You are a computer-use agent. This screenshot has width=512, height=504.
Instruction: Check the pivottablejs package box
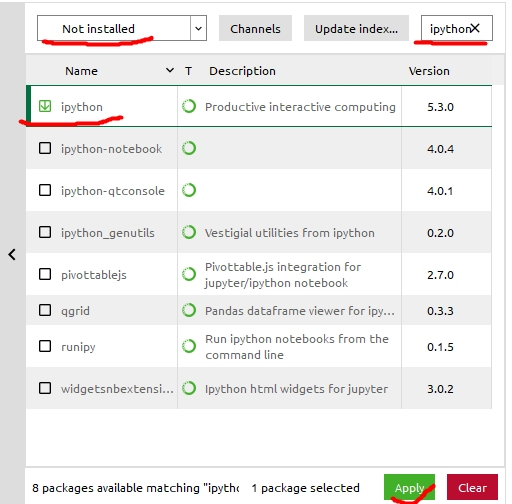tap(45, 274)
